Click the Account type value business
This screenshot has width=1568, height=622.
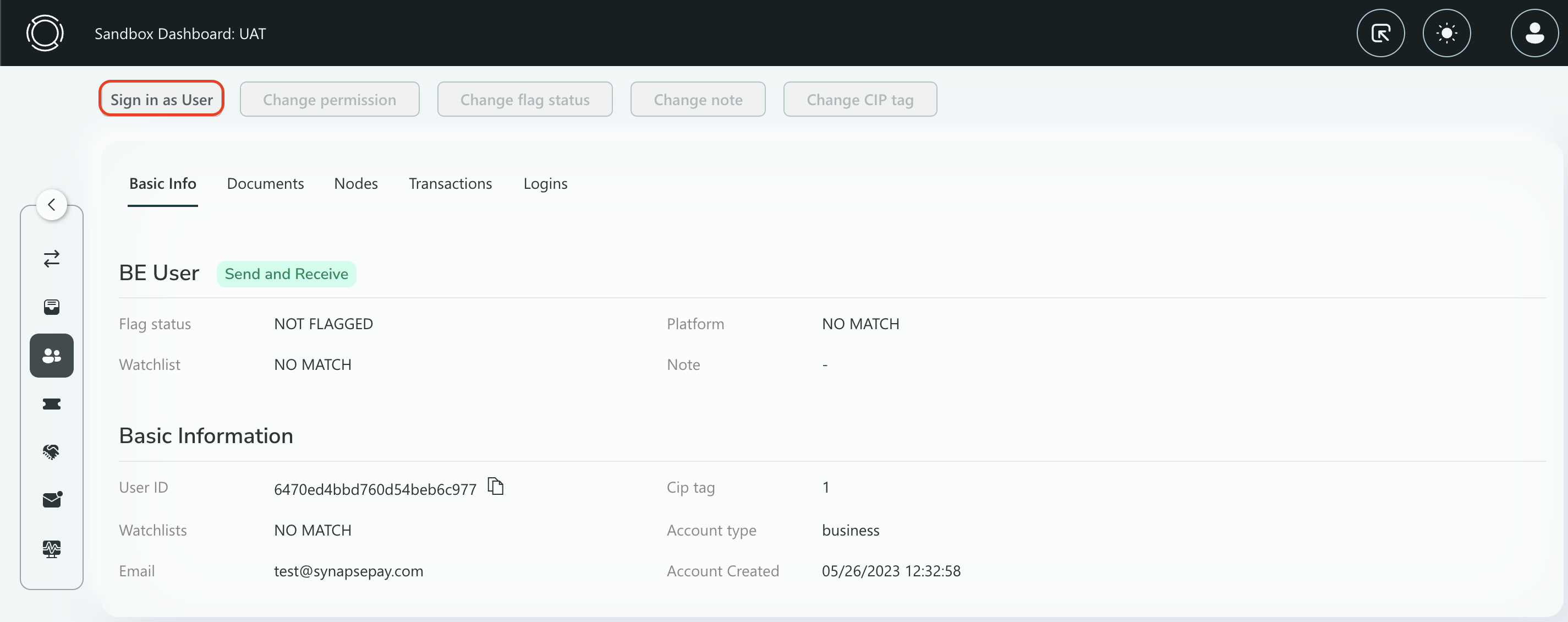pyautogui.click(x=851, y=530)
